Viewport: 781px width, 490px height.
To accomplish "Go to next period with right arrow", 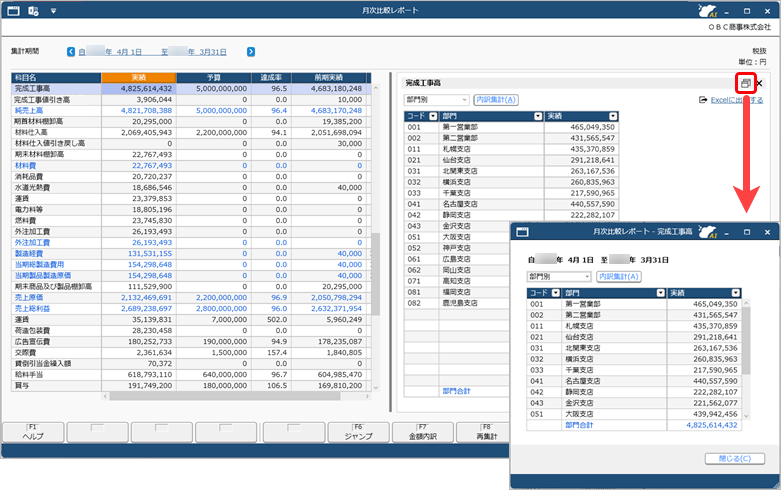I will click(251, 51).
